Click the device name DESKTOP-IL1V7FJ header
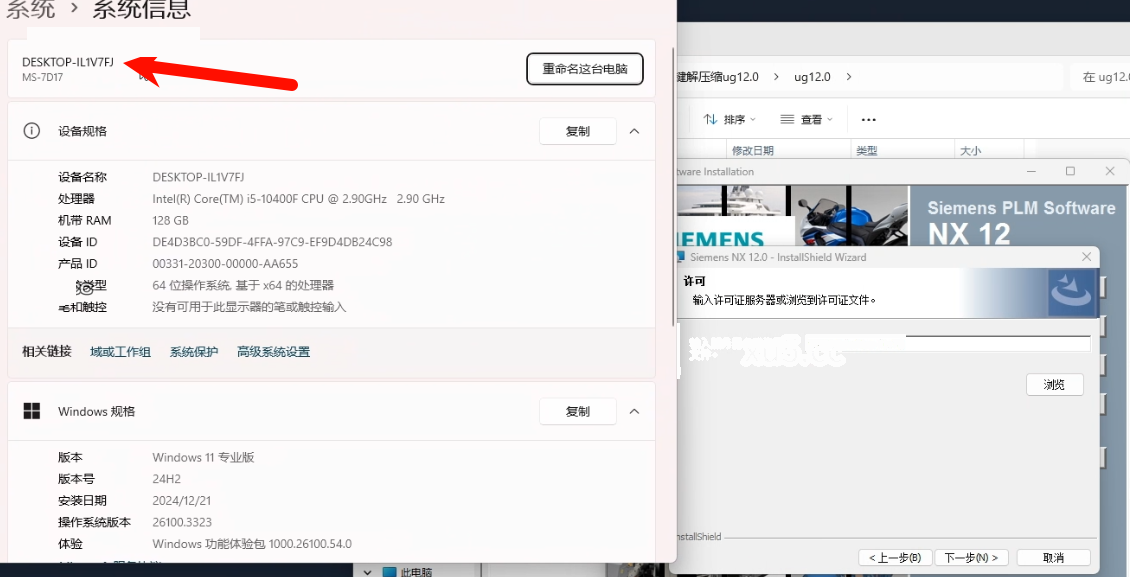This screenshot has width=1130, height=577. pos(68,63)
